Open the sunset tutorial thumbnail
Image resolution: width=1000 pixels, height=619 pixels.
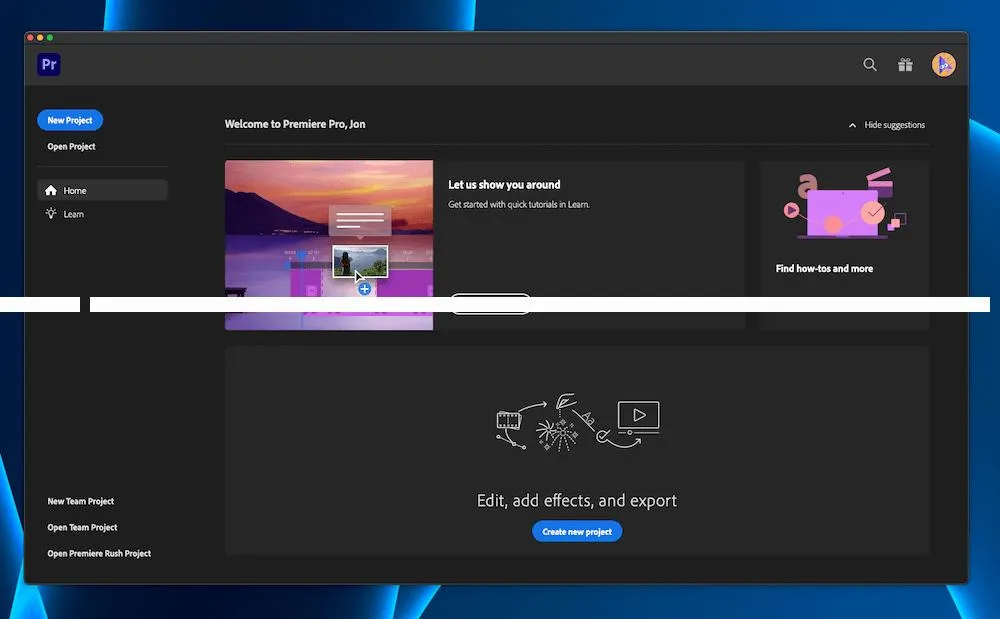pos(329,245)
